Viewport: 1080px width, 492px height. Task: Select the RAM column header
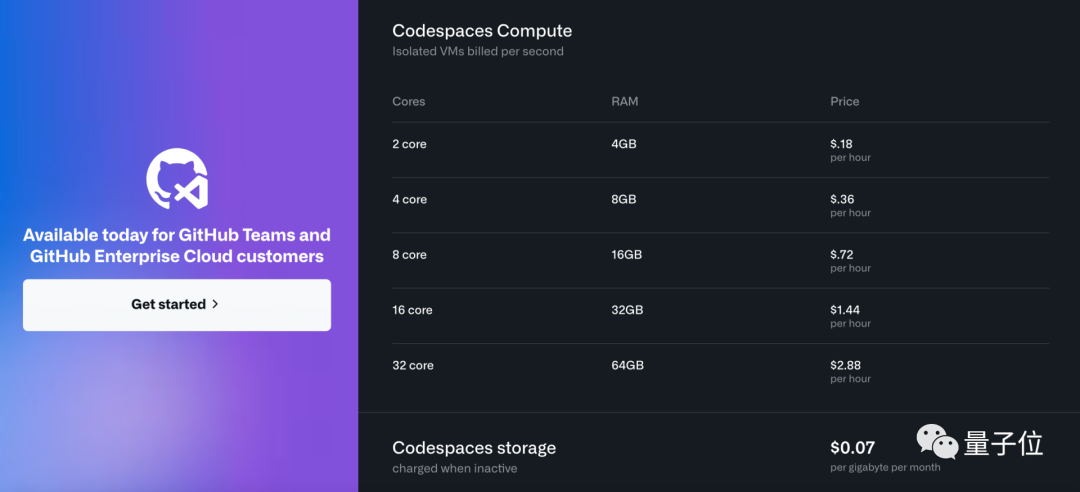pyautogui.click(x=624, y=101)
